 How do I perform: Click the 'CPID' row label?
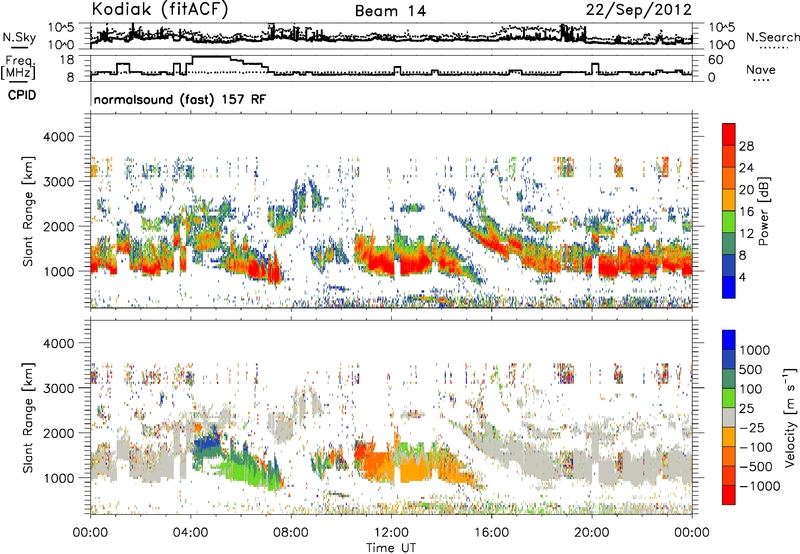pos(22,95)
